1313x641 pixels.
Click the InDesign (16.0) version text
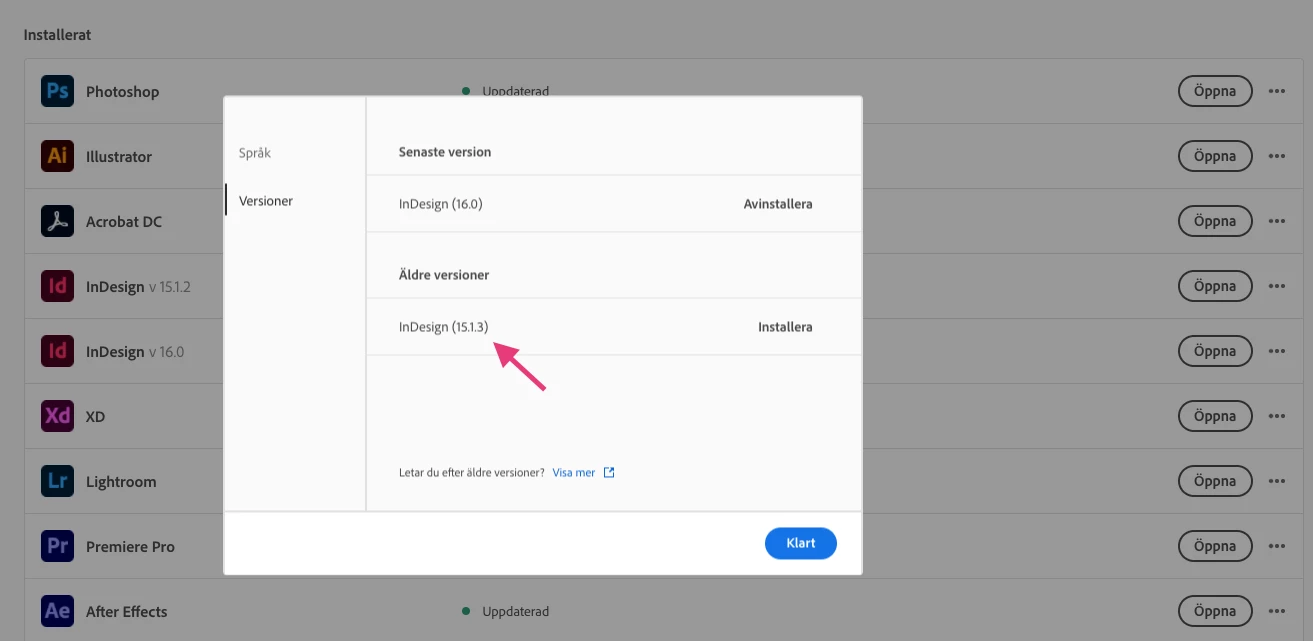[x=441, y=204]
